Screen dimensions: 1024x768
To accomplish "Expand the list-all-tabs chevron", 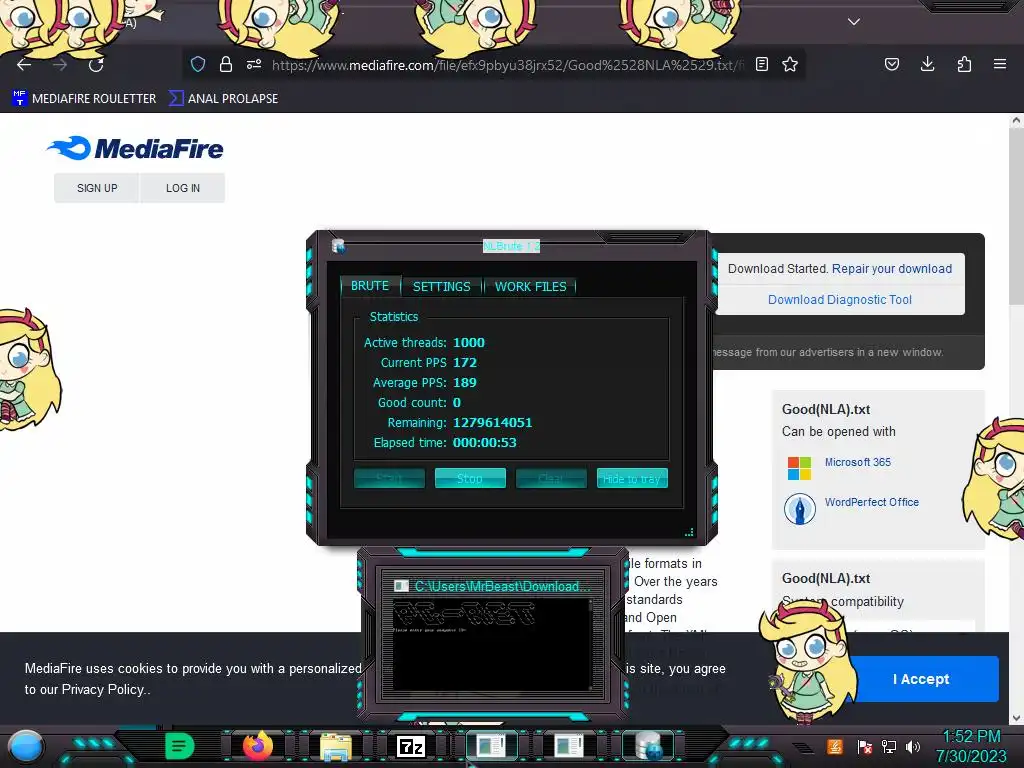I will click(x=854, y=22).
